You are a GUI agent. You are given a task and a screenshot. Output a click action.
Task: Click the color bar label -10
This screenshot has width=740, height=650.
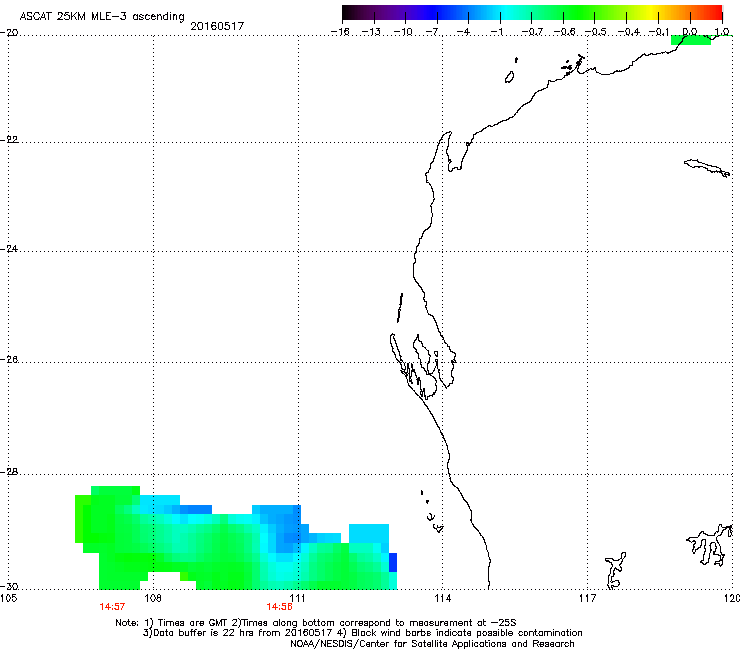coord(403,32)
